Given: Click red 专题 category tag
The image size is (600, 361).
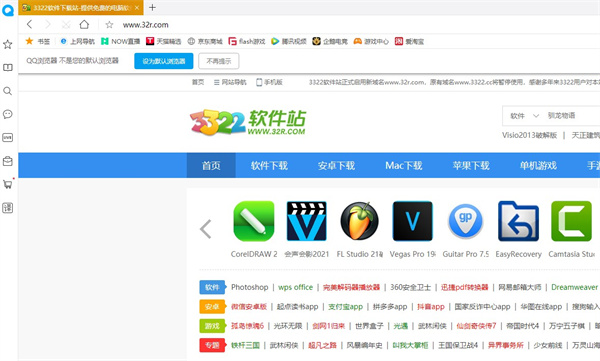Looking at the screenshot, I should click(x=212, y=345).
